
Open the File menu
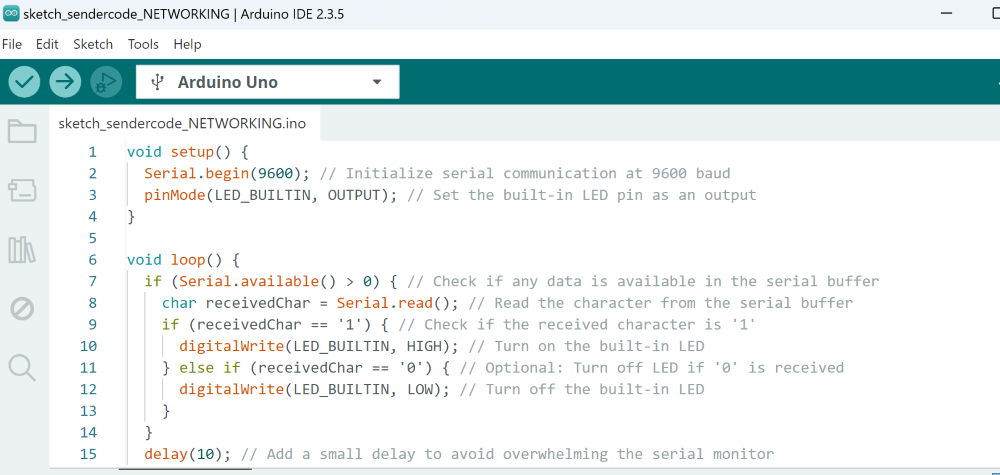click(x=11, y=44)
